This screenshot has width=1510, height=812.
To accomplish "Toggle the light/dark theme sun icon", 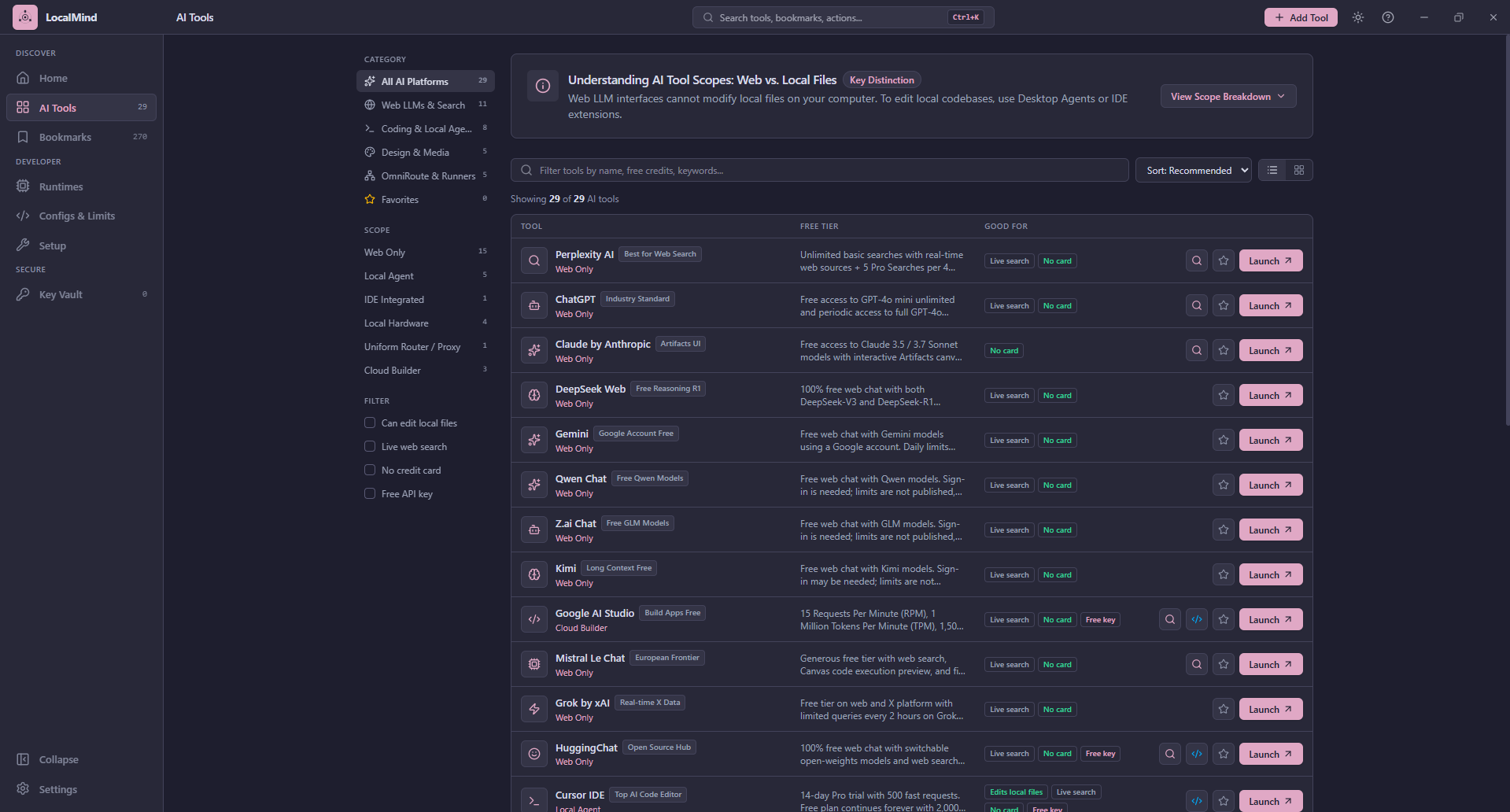I will point(1358,17).
